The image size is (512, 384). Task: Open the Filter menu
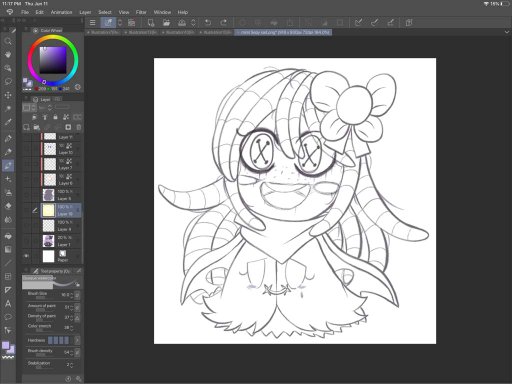pyautogui.click(x=141, y=12)
